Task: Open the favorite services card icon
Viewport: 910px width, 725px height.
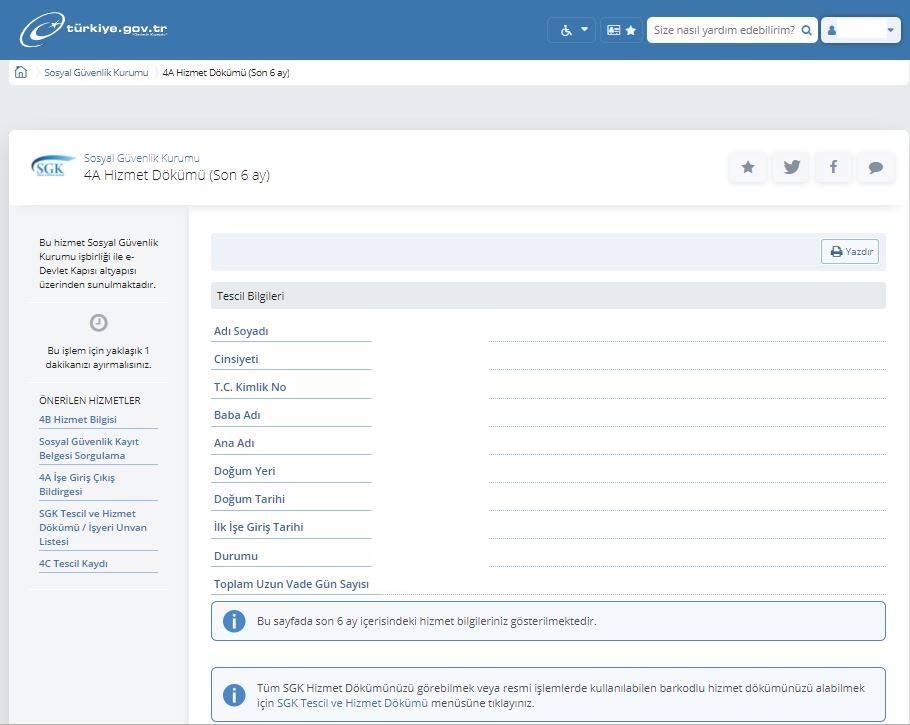Action: click(x=621, y=30)
